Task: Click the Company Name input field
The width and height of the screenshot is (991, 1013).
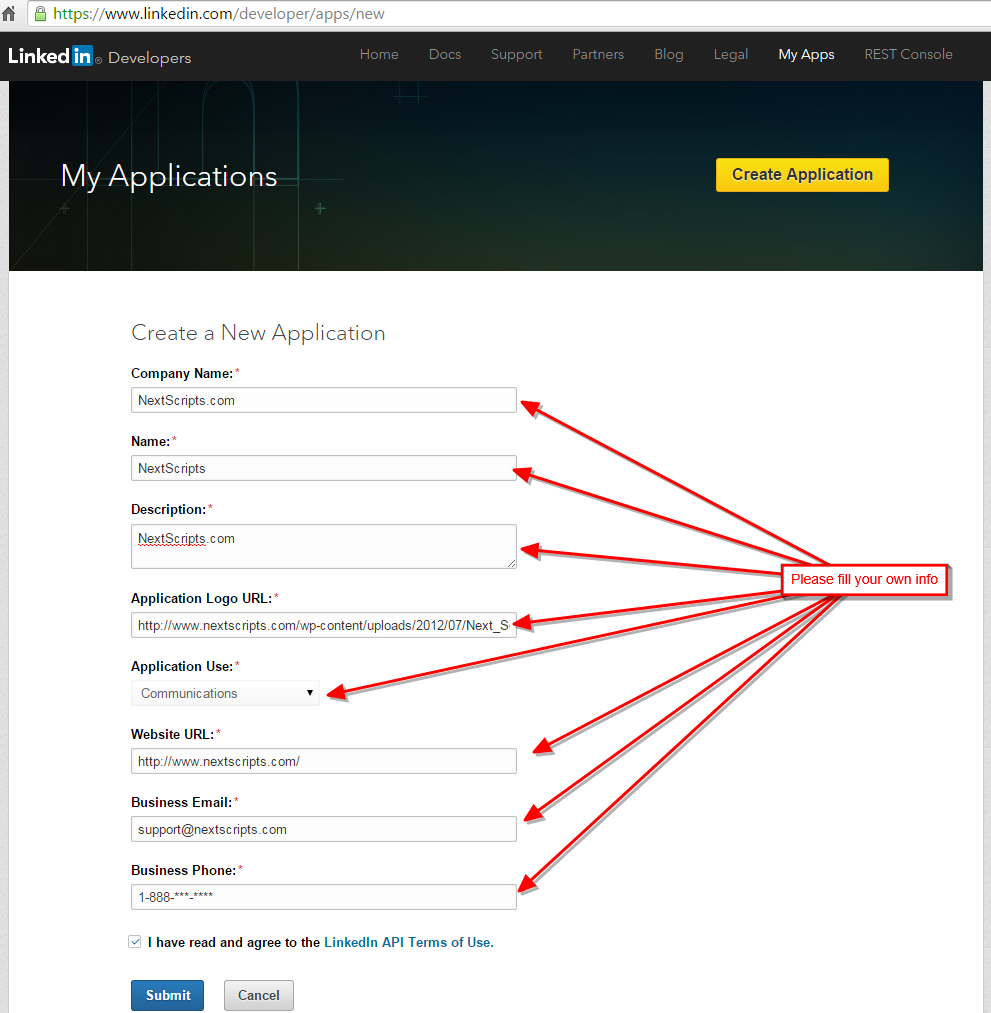Action: click(324, 401)
